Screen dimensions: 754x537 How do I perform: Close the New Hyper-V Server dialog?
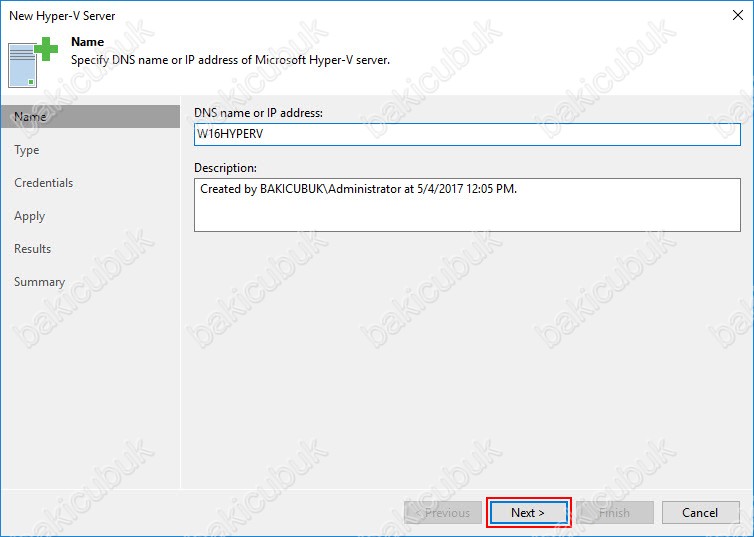coord(738,15)
